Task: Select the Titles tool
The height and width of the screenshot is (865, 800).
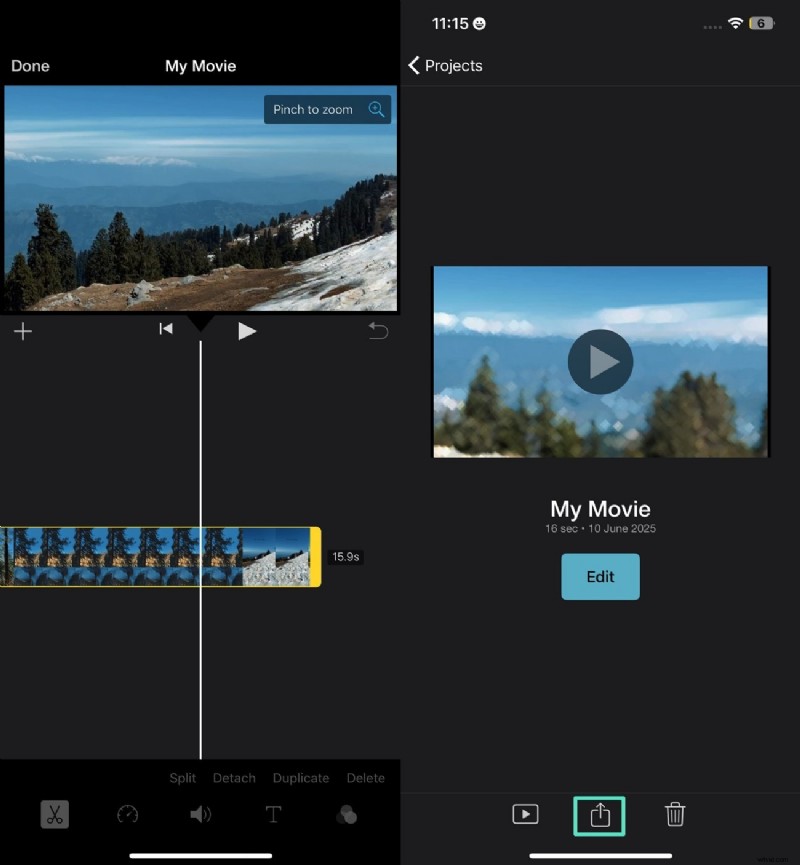Action: coord(273,815)
